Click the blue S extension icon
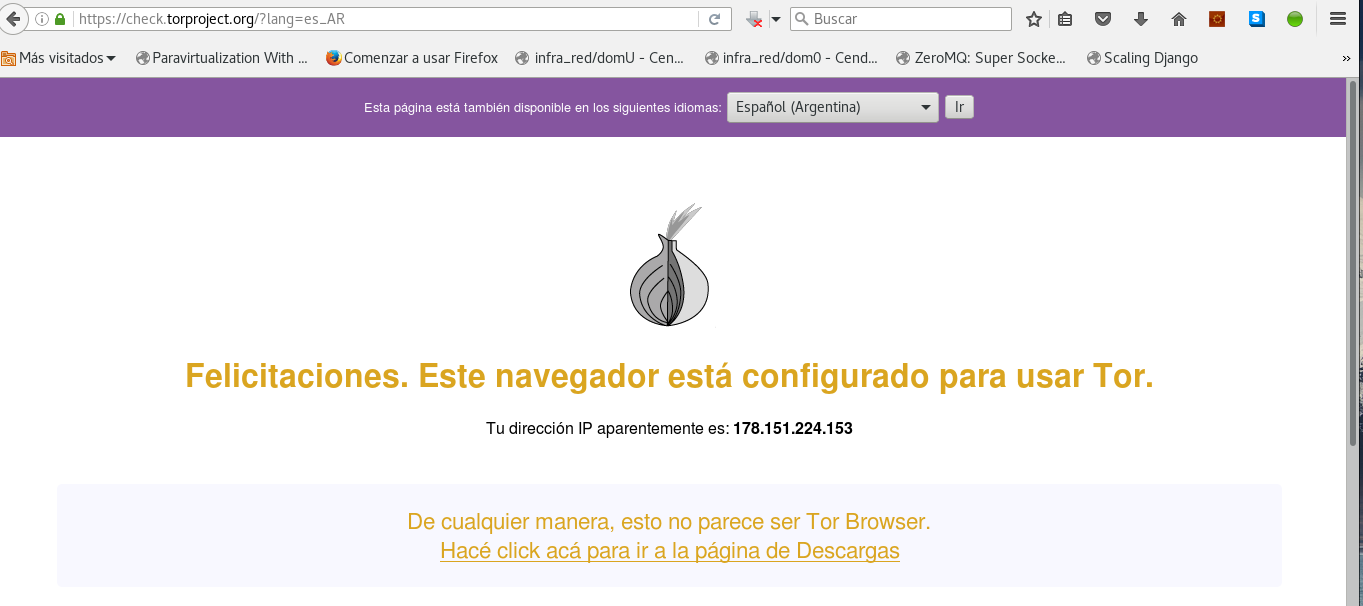Image resolution: width=1363 pixels, height=606 pixels. [1257, 19]
